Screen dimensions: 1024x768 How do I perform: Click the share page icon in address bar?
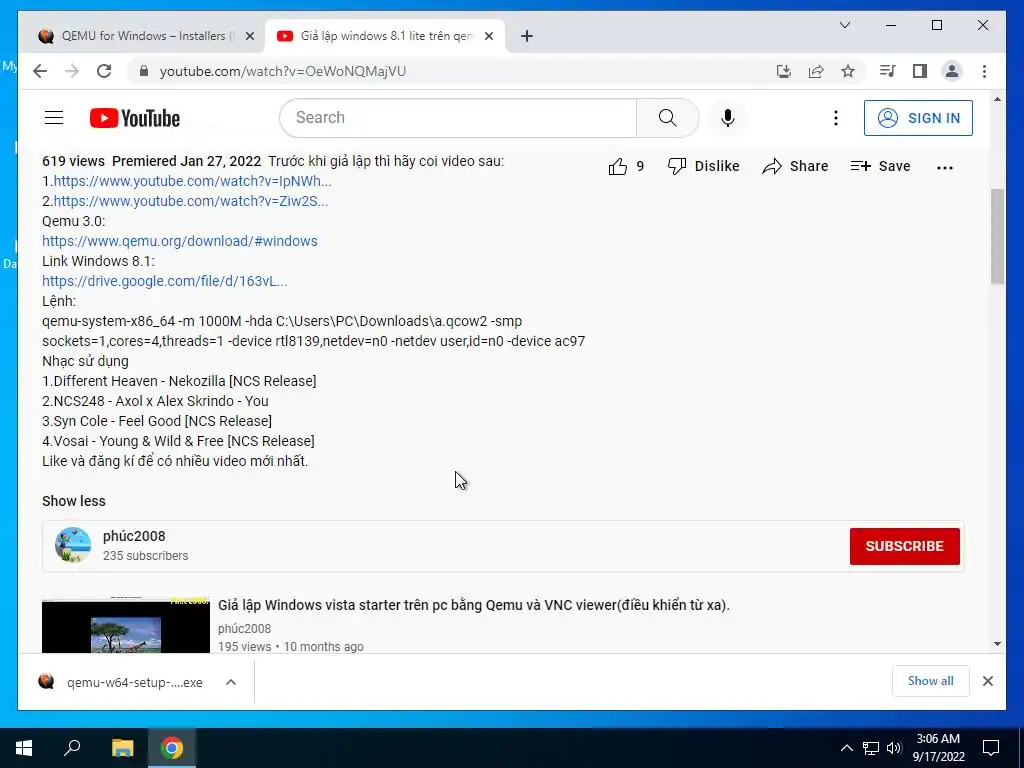[816, 71]
